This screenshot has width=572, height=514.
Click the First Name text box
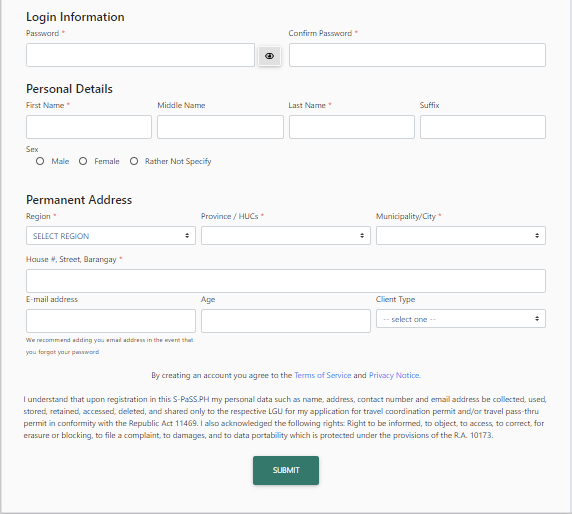tap(89, 127)
